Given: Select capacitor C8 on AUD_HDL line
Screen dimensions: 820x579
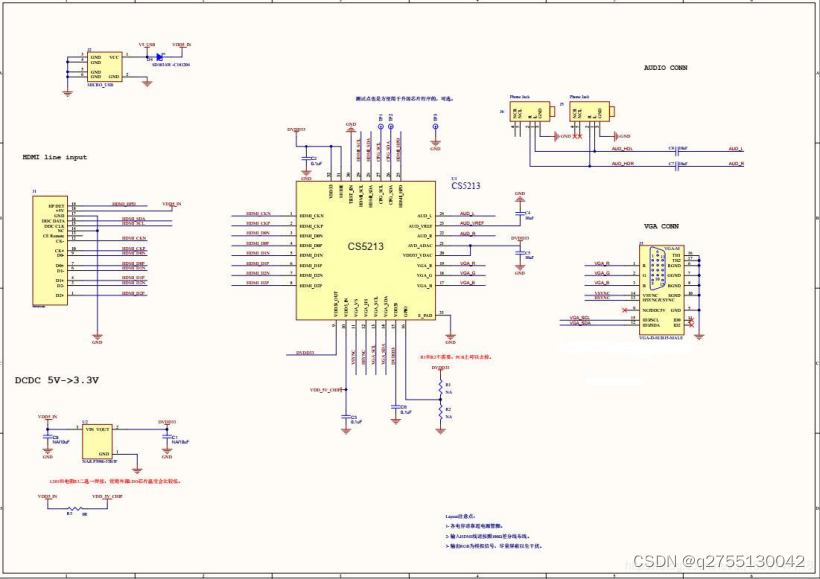Looking at the screenshot, I should [x=677, y=152].
